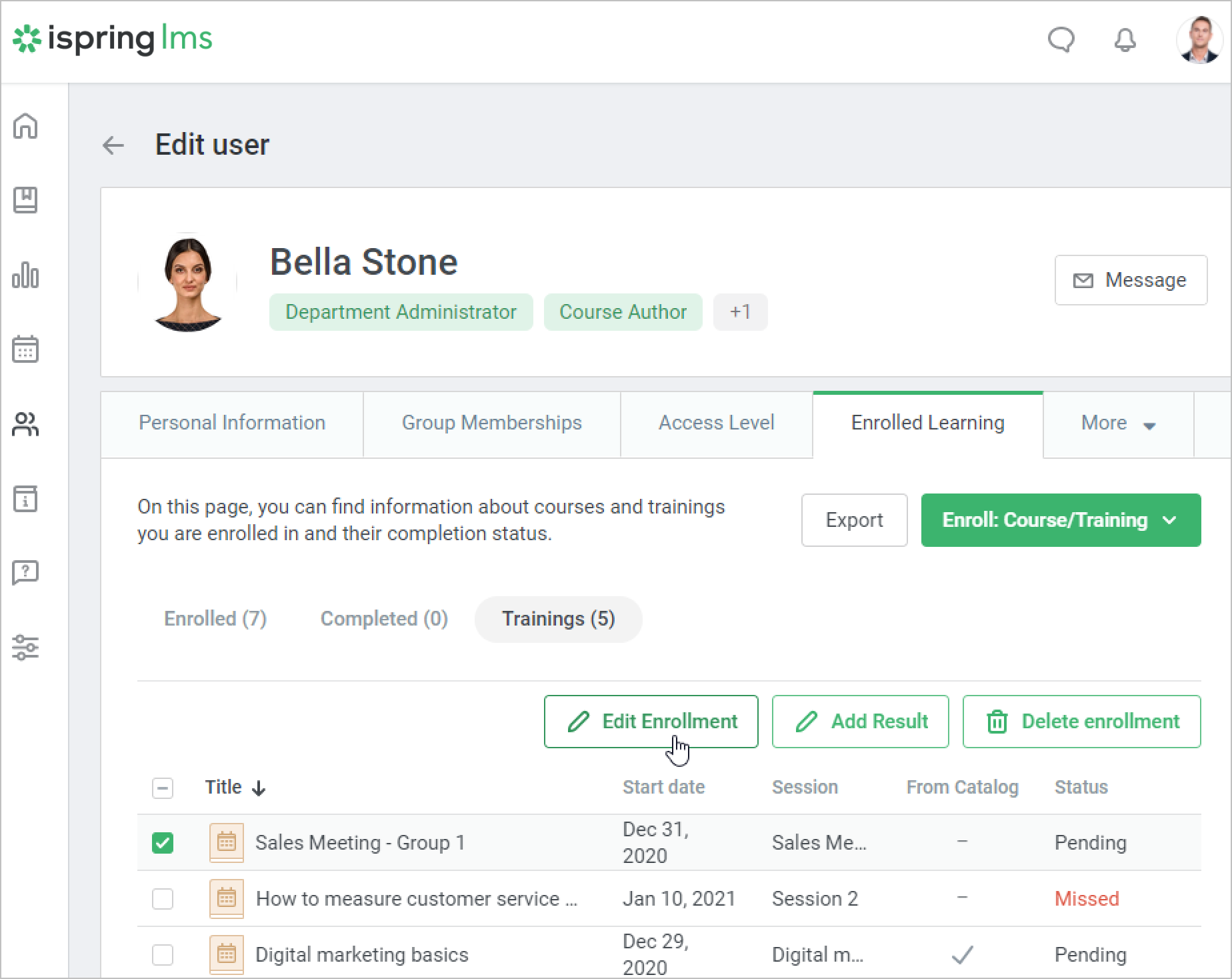Open the reports bar chart icon

25,275
